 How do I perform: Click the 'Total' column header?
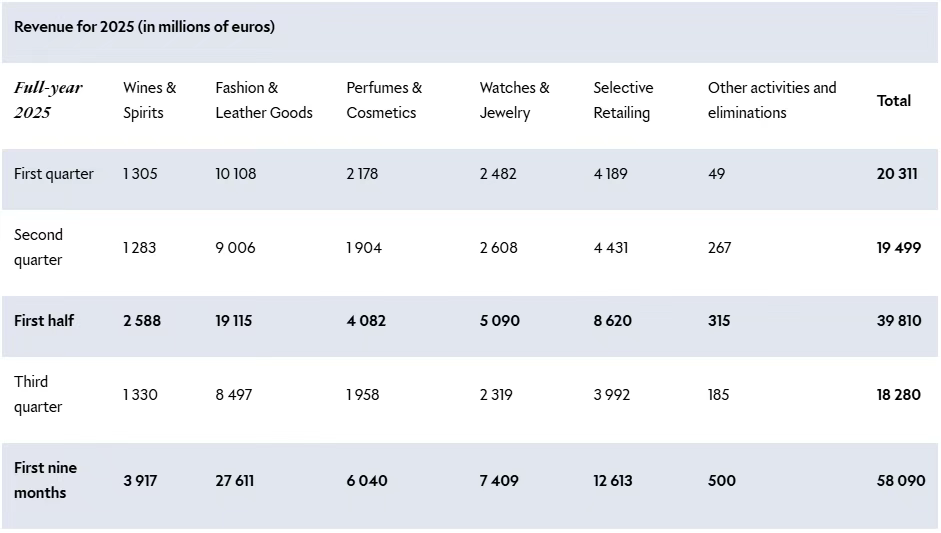[893, 101]
